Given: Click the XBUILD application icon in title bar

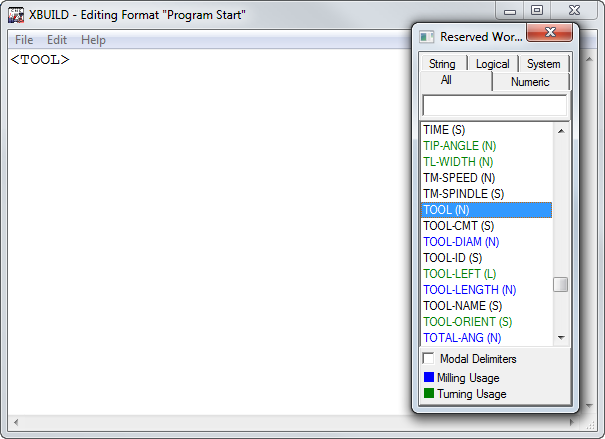Looking at the screenshot, I should (x=16, y=15).
